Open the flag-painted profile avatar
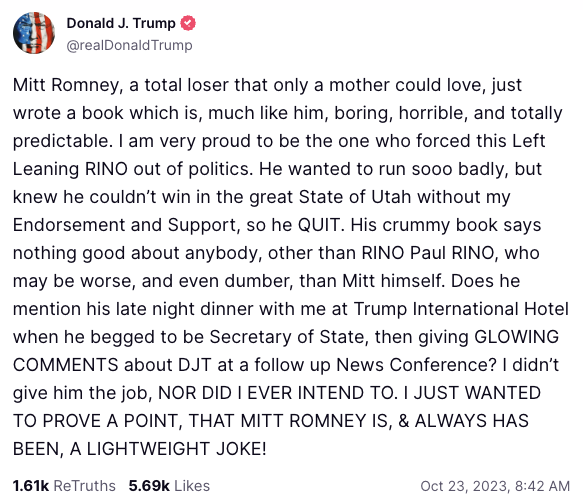Image resolution: width=583 pixels, height=502 pixels. (34, 33)
